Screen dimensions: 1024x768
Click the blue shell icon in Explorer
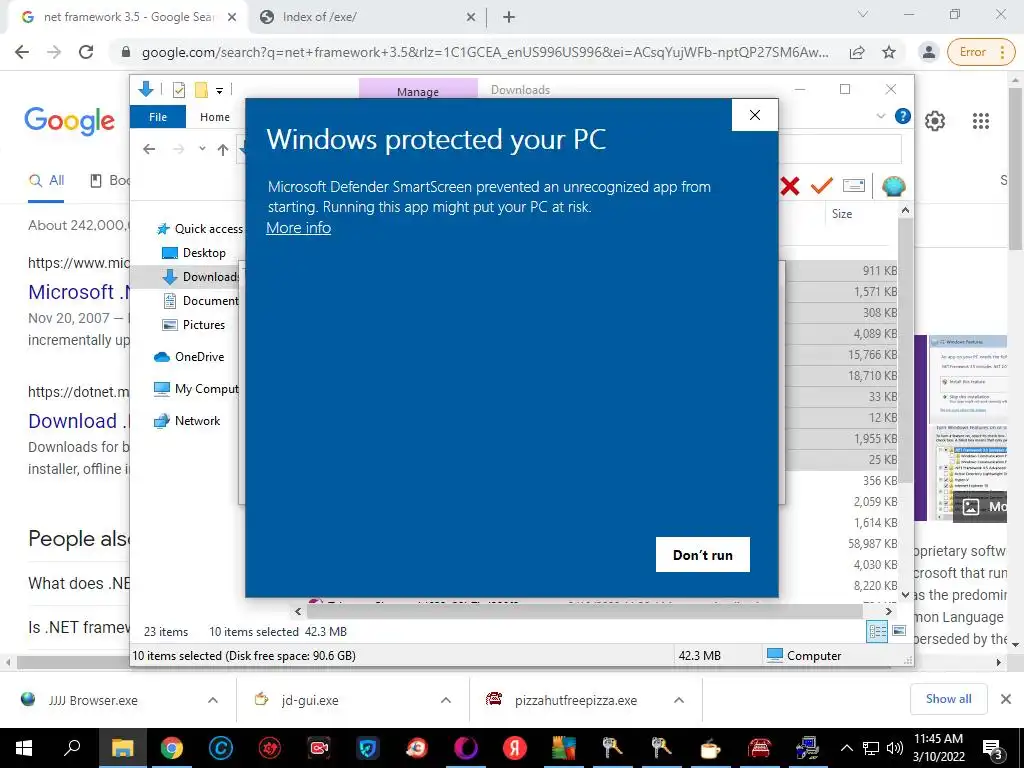(893, 187)
